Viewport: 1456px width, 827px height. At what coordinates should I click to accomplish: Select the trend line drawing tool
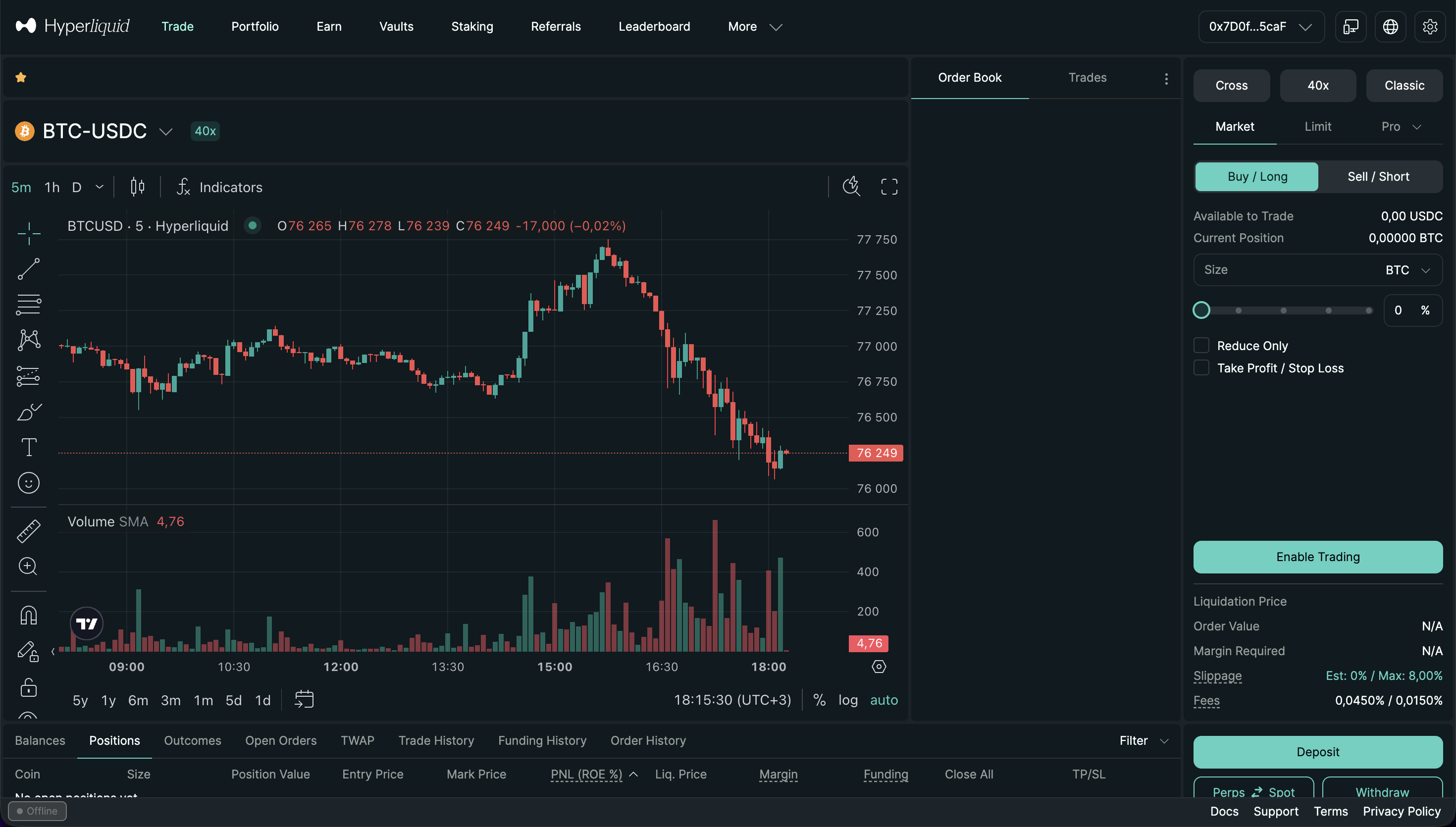[28, 269]
